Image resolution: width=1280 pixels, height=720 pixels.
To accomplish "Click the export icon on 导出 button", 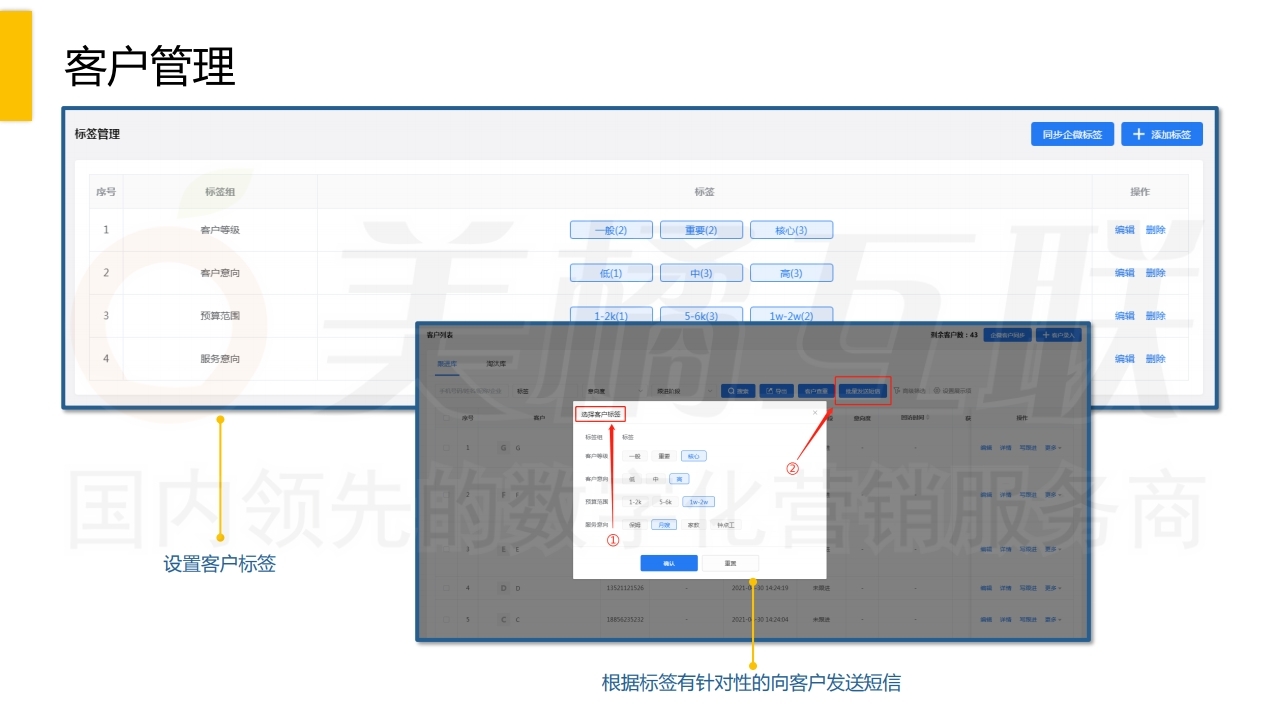I will pyautogui.click(x=769, y=391).
